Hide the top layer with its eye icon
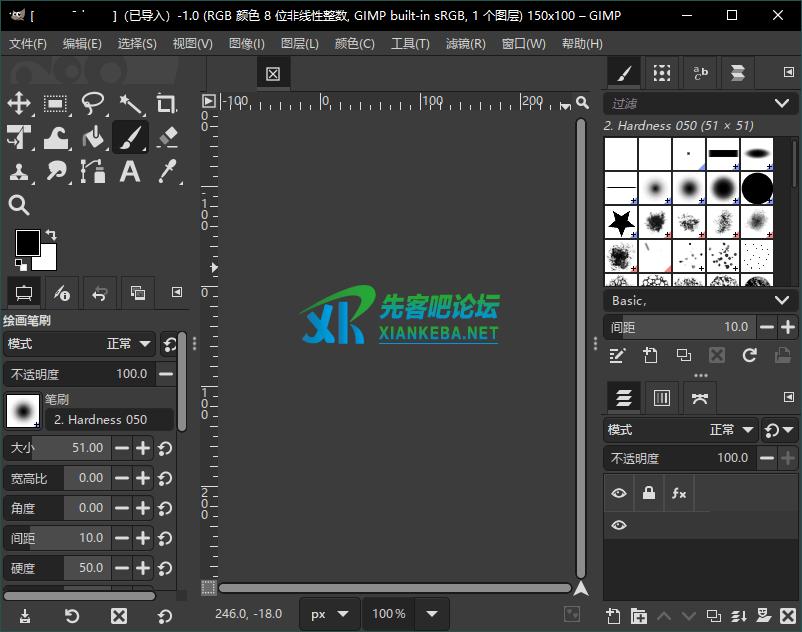The height and width of the screenshot is (632, 802). 618,493
